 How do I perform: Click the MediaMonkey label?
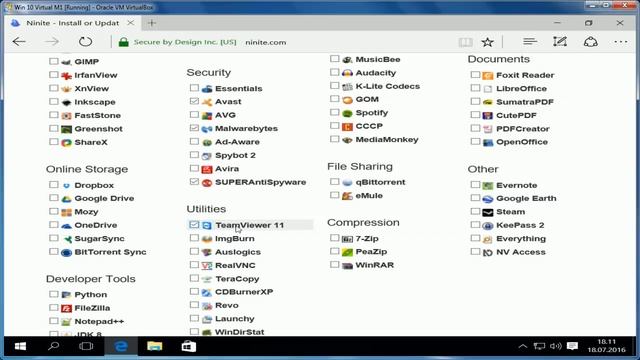387,140
